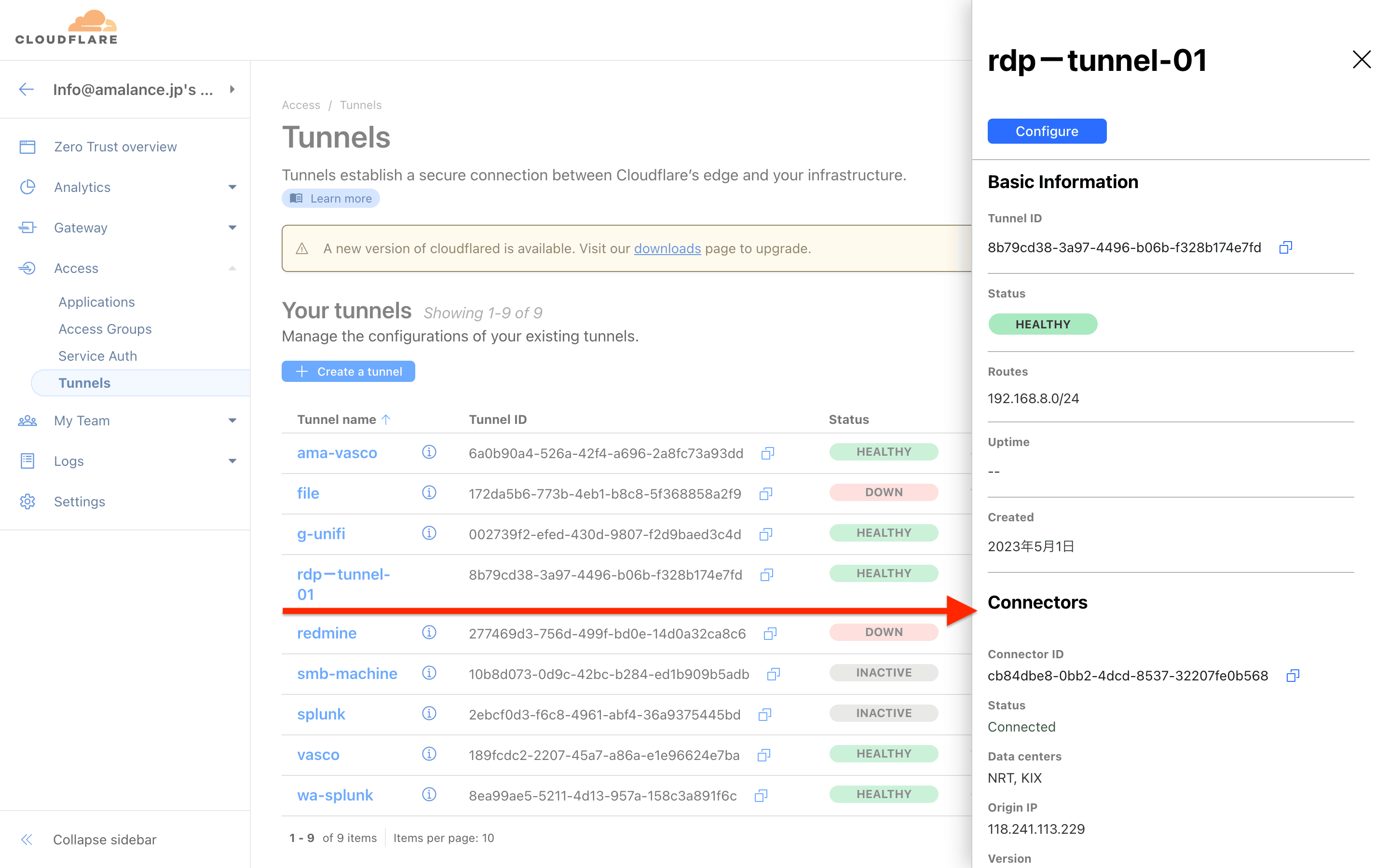Open the wa-splunk tunnel
1389x868 pixels.
(335, 795)
